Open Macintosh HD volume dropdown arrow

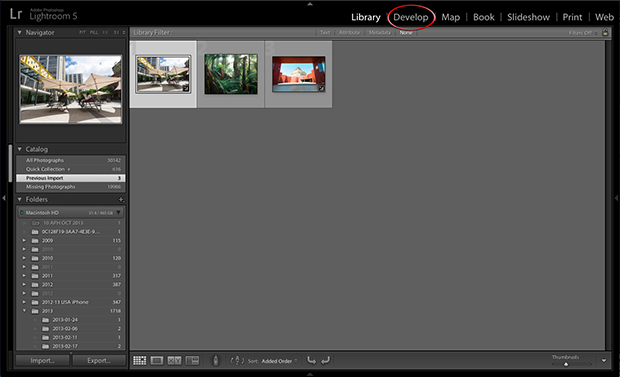118,213
